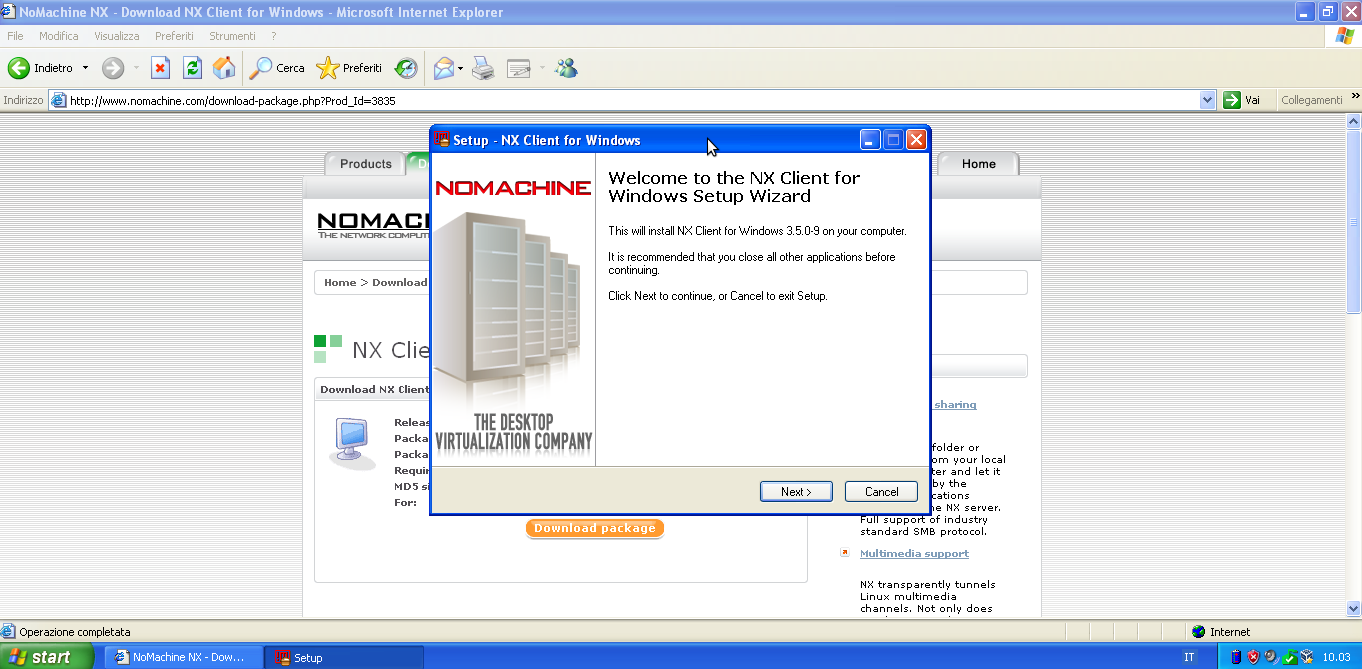Click the green Indietro back arrow
Screen dimensions: 1362x669
point(19,68)
